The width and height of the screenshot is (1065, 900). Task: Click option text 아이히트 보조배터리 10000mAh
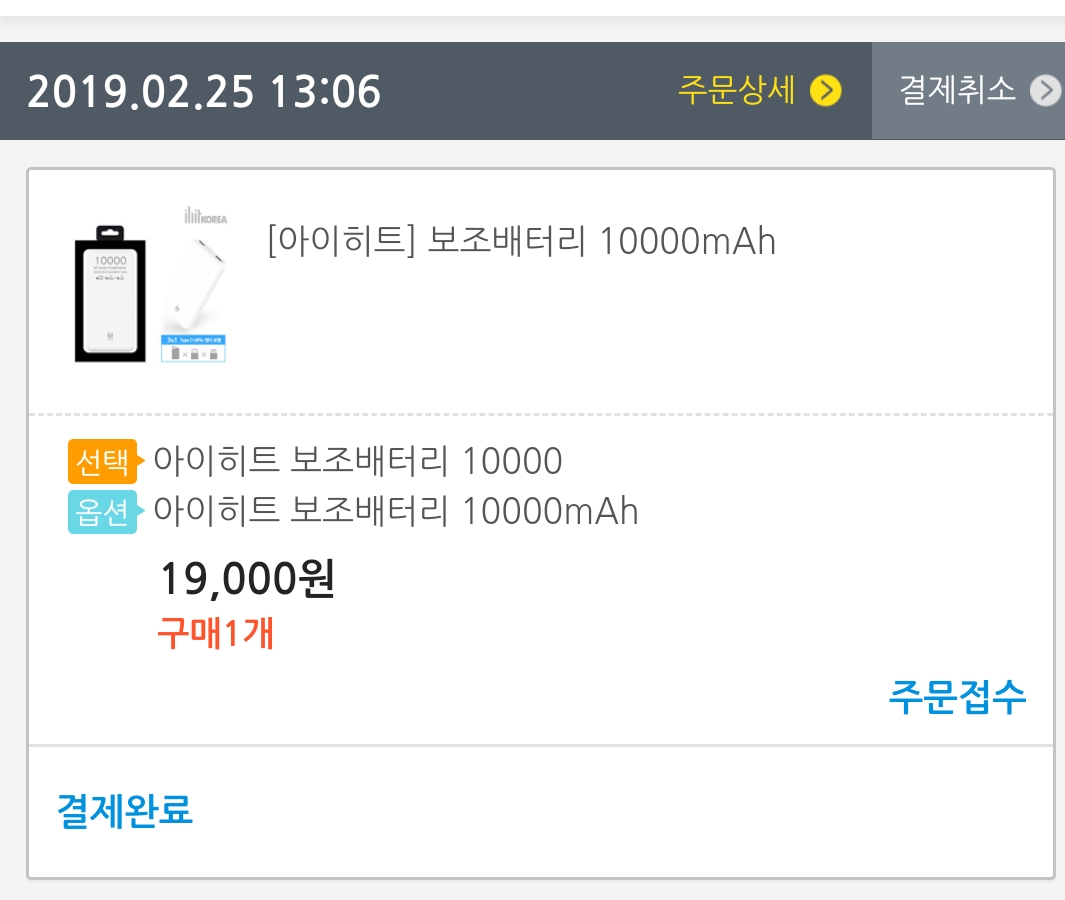tap(395, 512)
